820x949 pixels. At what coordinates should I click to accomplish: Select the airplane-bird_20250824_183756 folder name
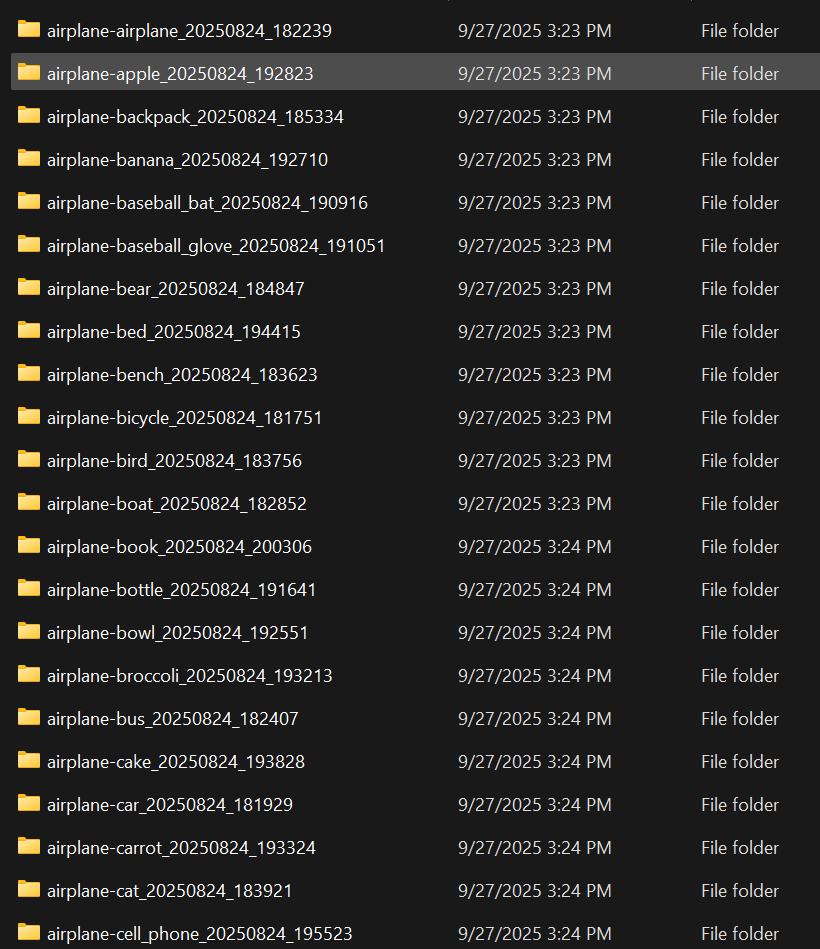[x=174, y=461]
